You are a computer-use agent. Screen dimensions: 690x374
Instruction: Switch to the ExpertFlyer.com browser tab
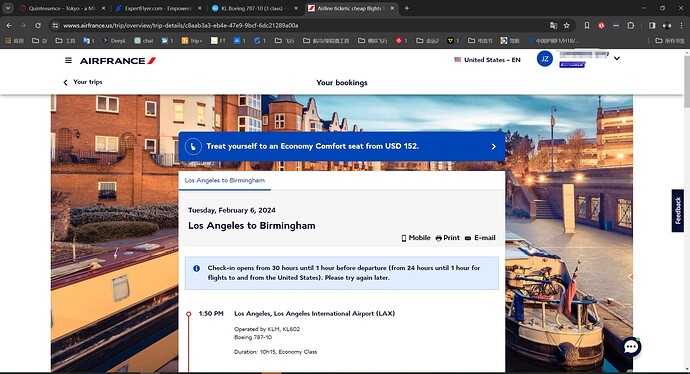[158, 8]
